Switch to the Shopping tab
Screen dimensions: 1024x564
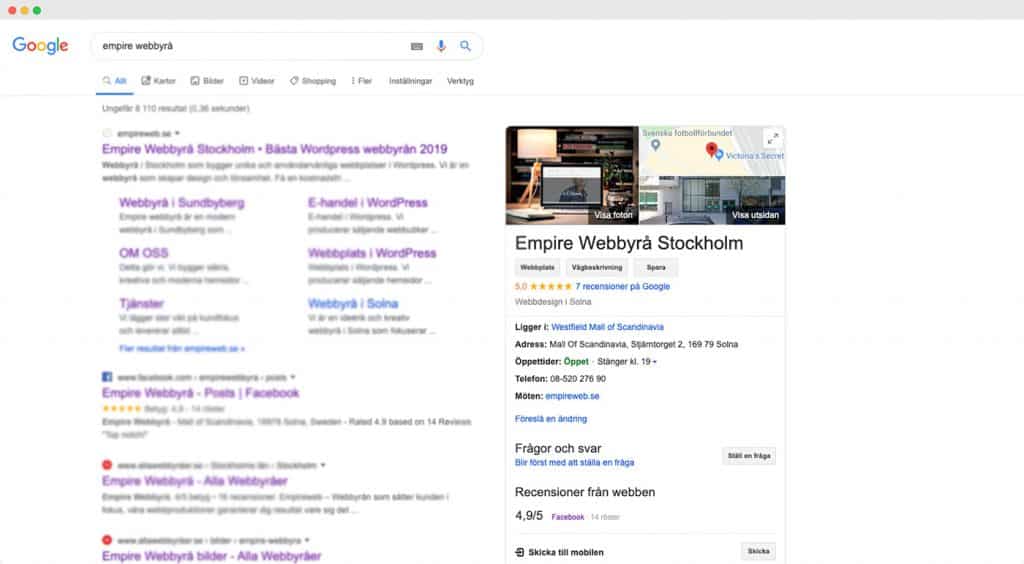click(x=313, y=81)
